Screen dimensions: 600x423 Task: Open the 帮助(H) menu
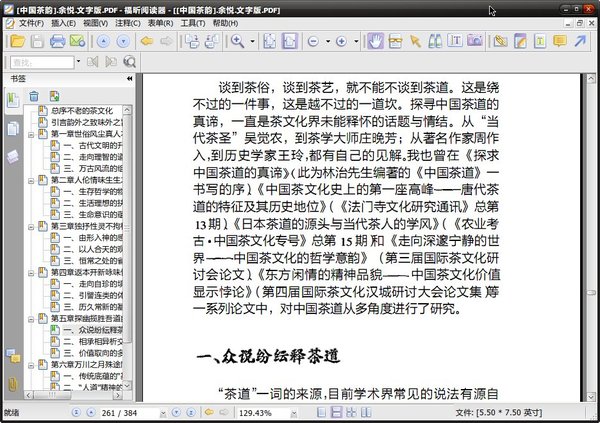[225, 23]
